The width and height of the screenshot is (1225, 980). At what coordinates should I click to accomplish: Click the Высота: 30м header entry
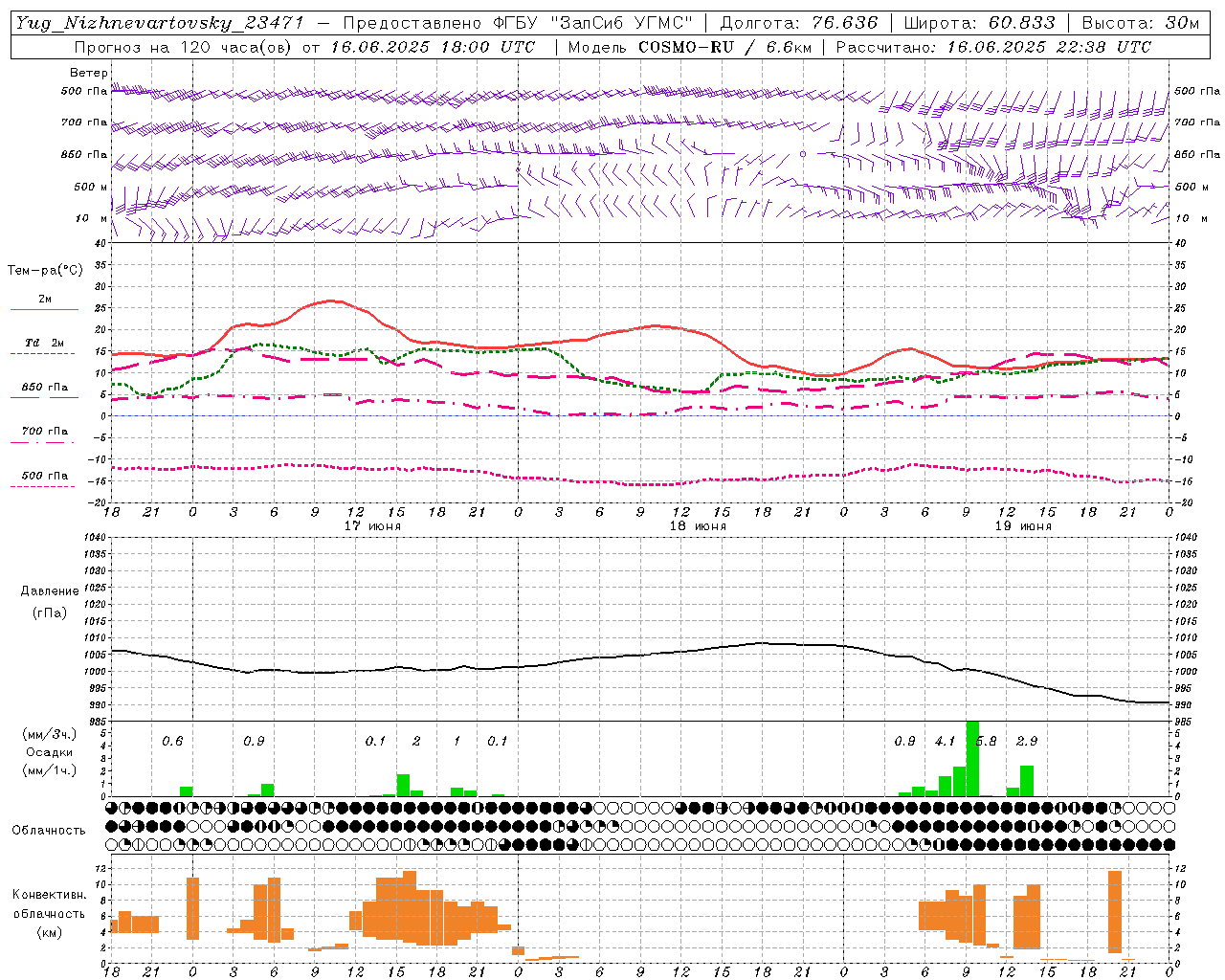click(x=1140, y=23)
